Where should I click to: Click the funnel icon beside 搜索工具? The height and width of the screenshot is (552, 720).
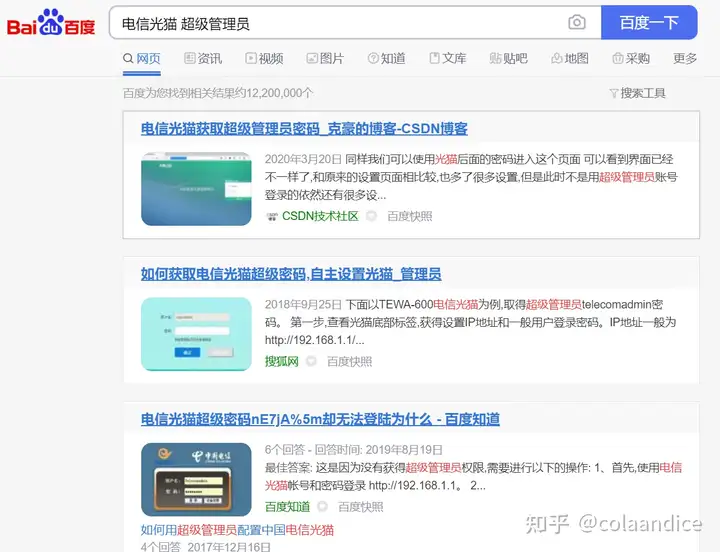pyautogui.click(x=614, y=94)
